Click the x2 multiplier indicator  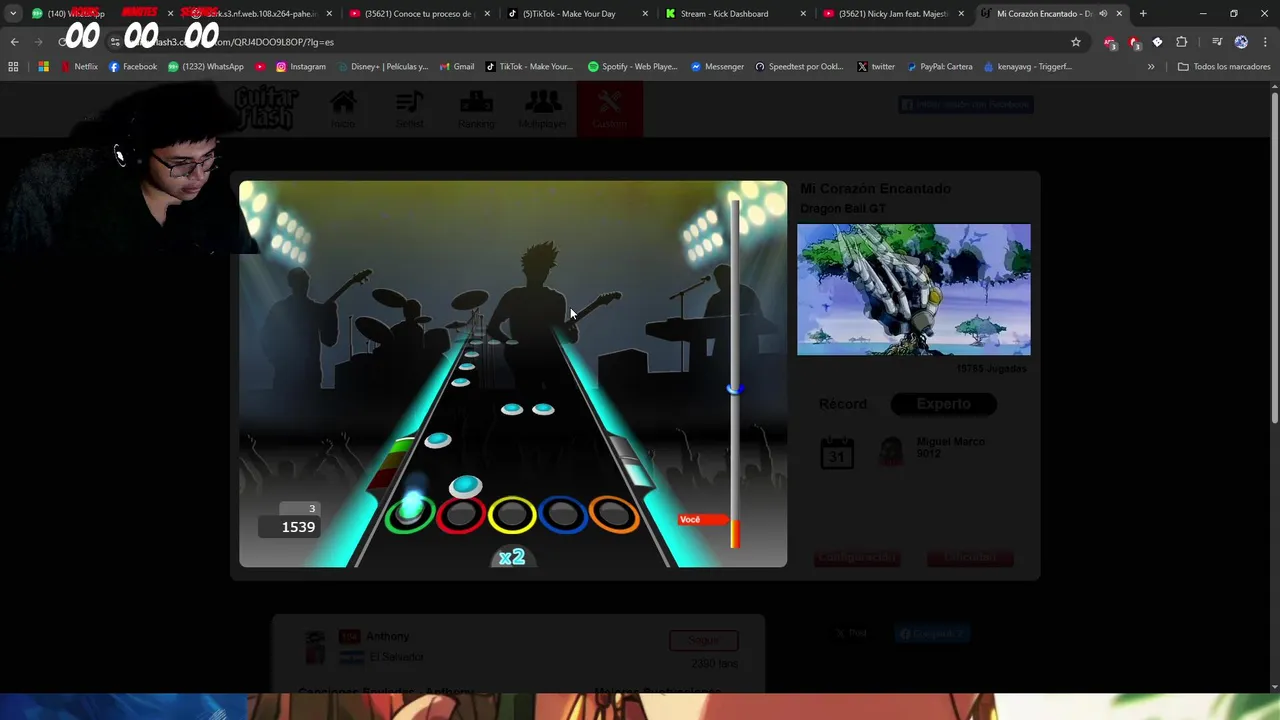512,557
